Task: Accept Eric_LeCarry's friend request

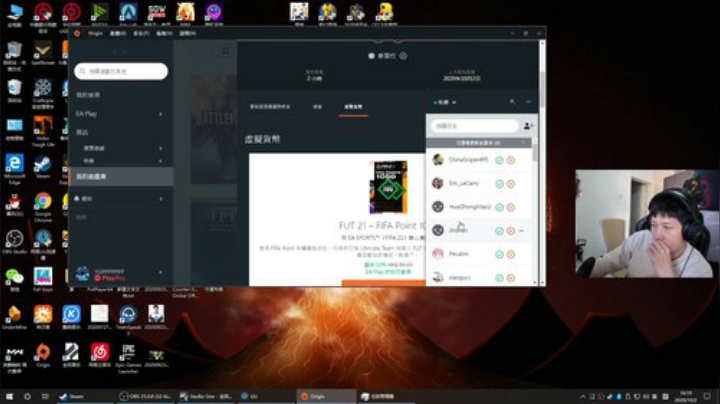Action: pyautogui.click(x=499, y=184)
